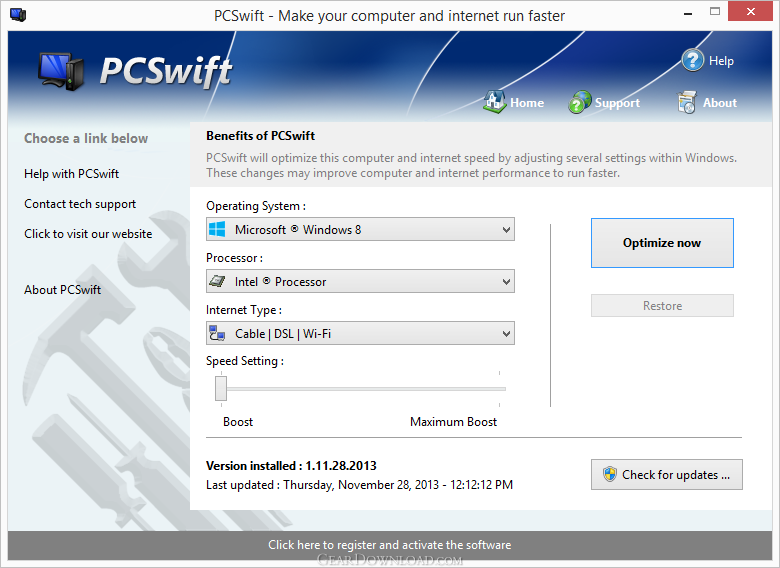Click the PCSwift computer logo icon

(x=61, y=72)
